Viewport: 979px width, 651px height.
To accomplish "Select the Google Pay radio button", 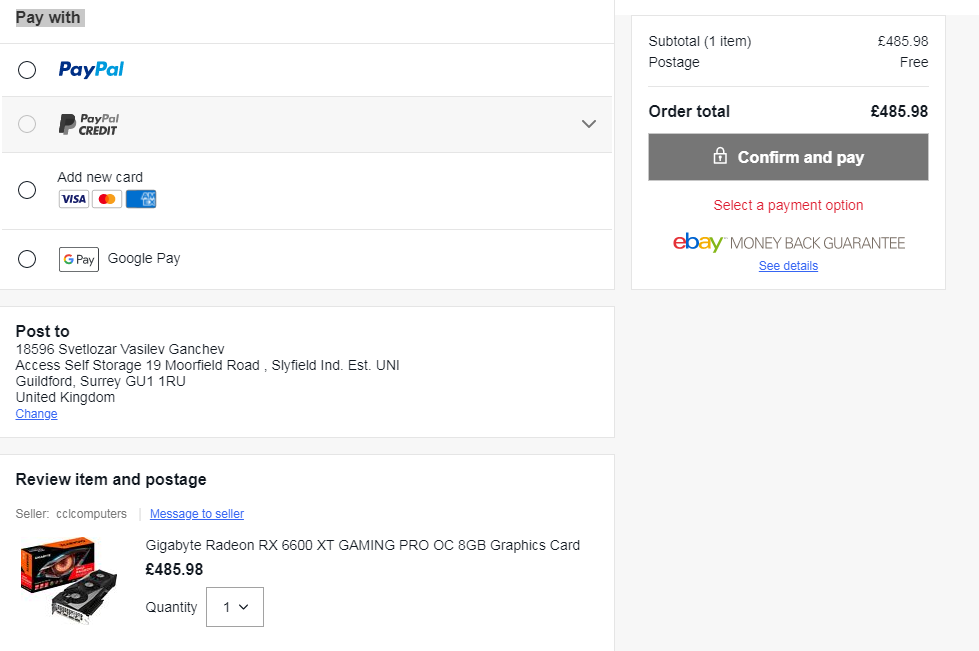I will pyautogui.click(x=27, y=258).
